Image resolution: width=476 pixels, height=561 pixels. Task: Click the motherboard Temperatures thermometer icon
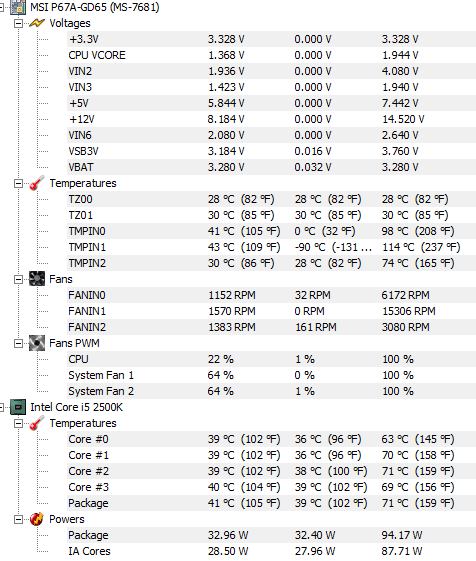pyautogui.click(x=37, y=183)
